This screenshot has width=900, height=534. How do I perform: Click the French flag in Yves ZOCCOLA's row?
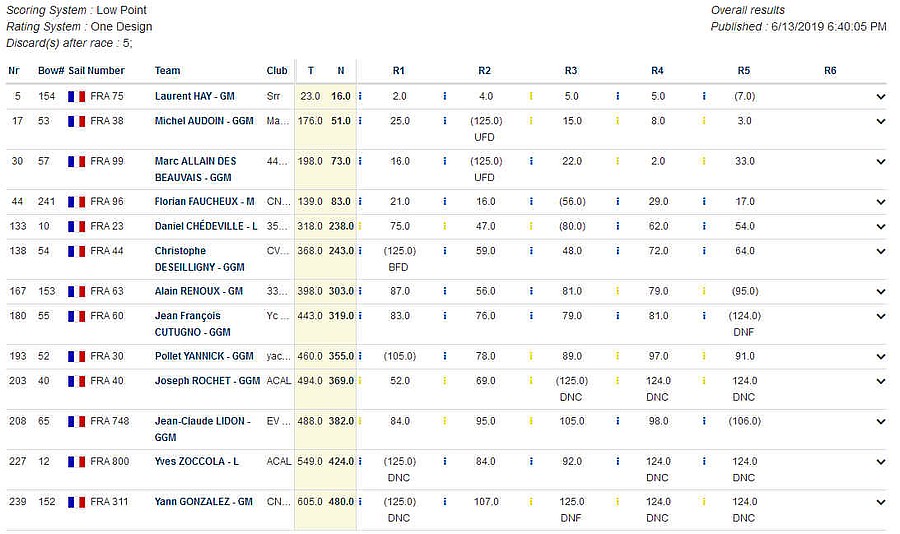point(76,461)
